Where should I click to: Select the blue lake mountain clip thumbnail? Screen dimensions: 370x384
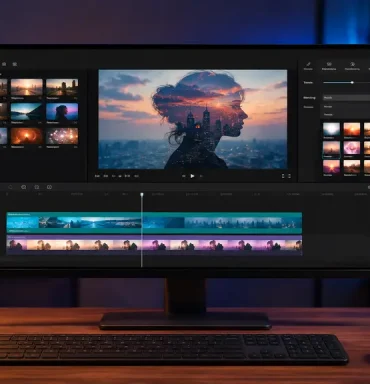click(27, 112)
